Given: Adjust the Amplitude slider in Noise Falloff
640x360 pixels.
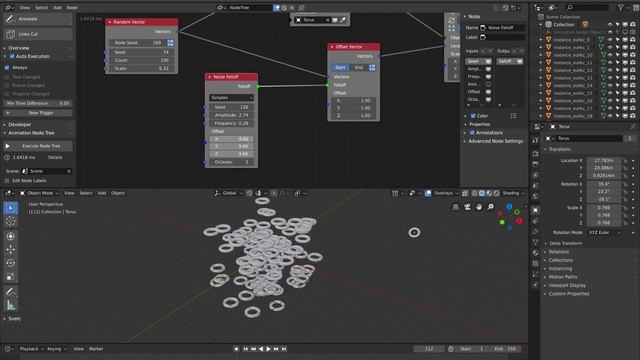Looking at the screenshot, I should (231, 115).
